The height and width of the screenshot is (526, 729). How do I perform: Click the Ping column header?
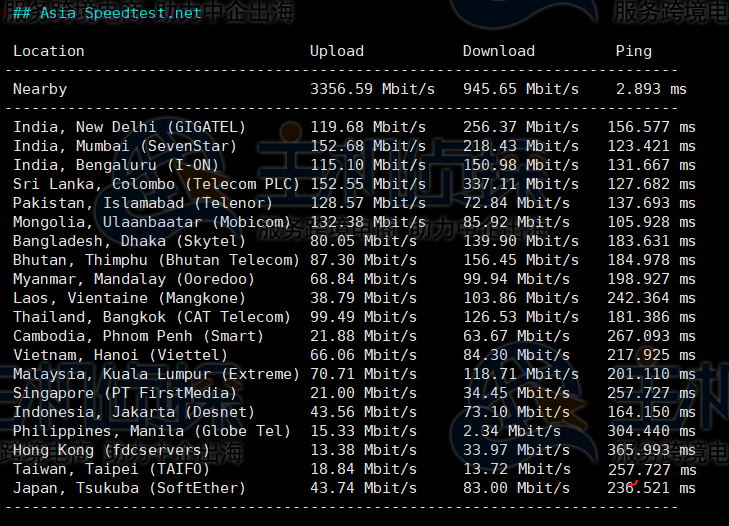(633, 51)
